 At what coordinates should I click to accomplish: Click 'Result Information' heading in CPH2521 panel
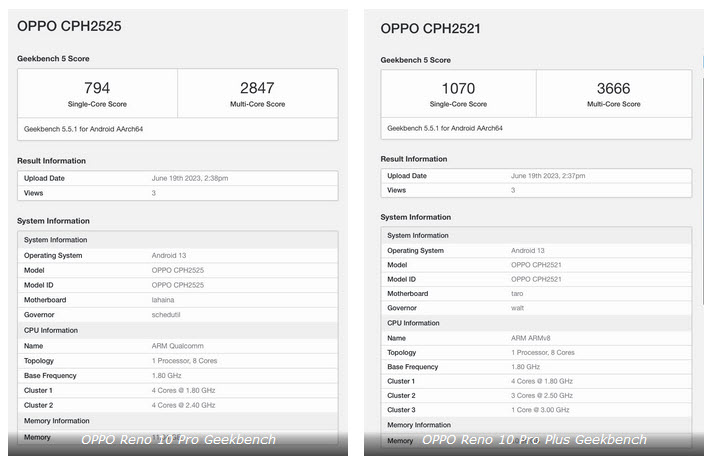(x=414, y=159)
